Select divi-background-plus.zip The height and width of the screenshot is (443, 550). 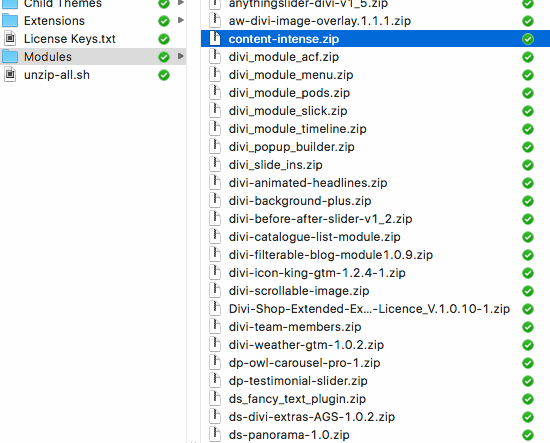point(300,201)
